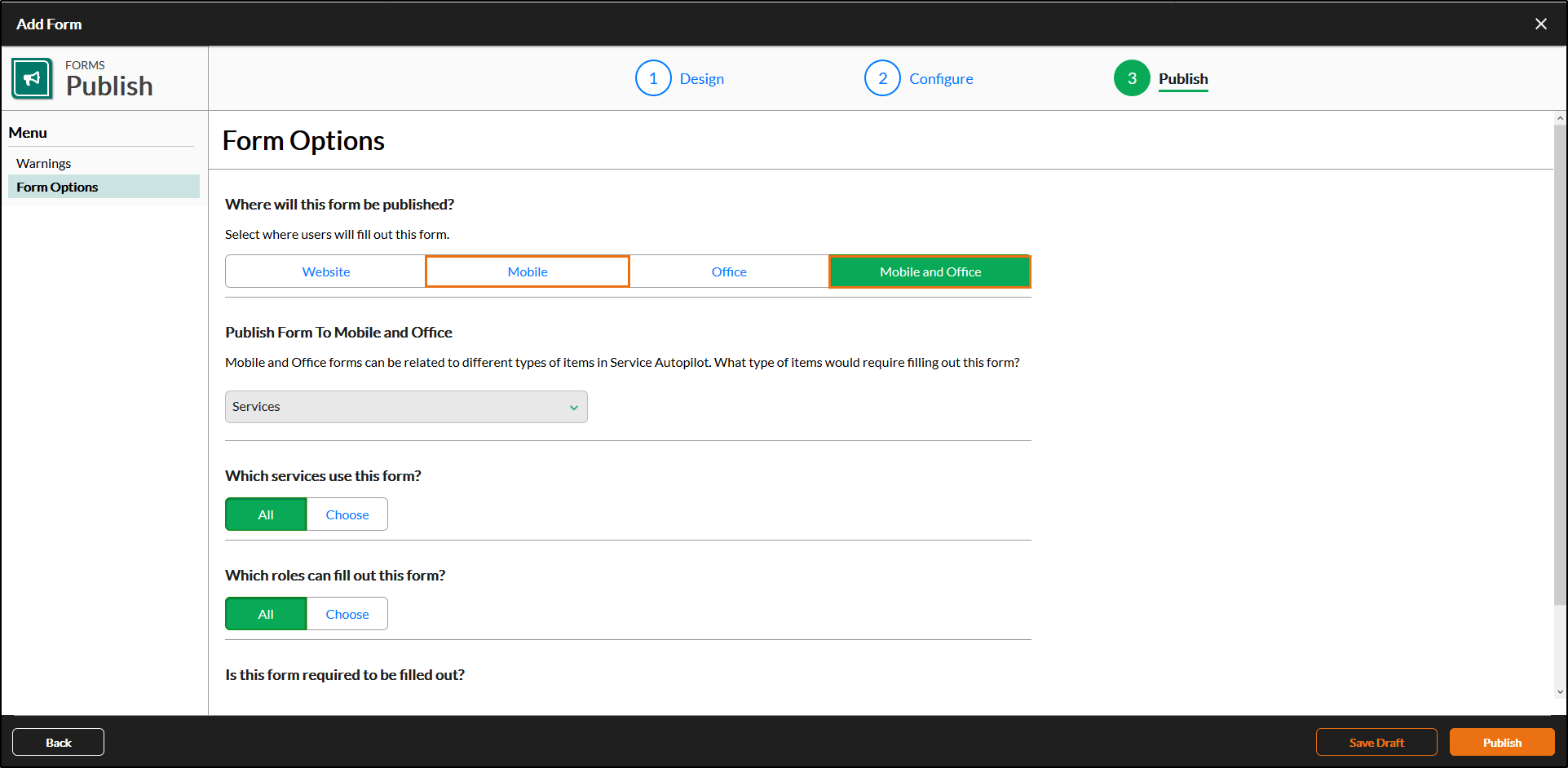
Task: Click the 'Form Options' page heading
Action: click(303, 141)
